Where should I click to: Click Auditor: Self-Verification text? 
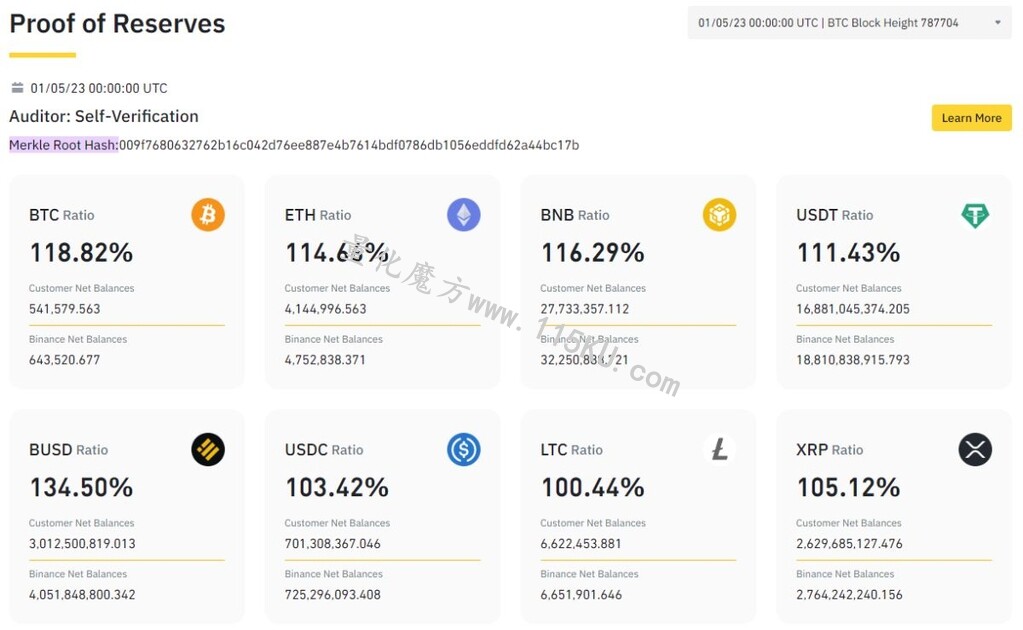coord(104,116)
